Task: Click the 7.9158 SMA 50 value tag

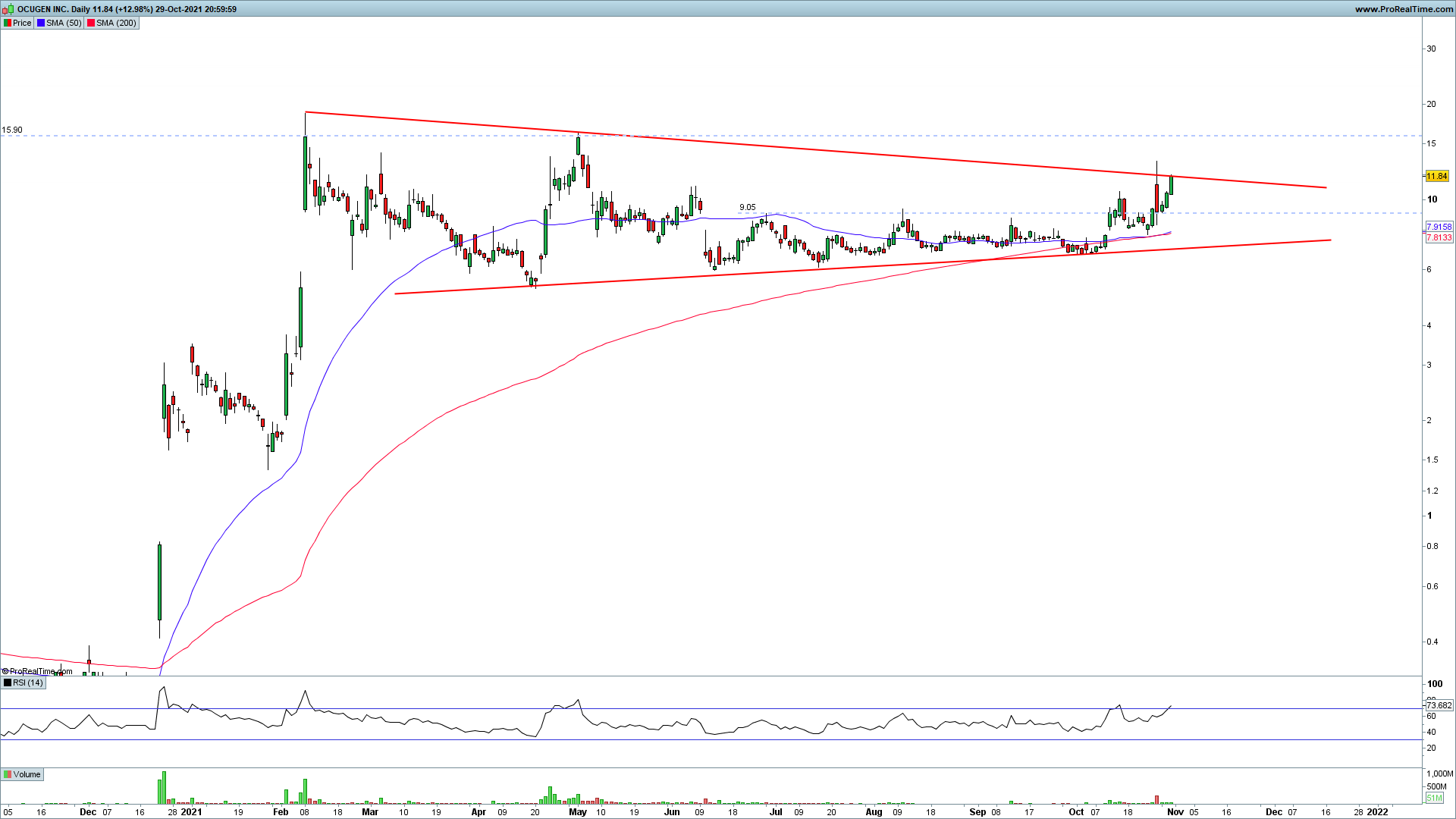Action: (1439, 227)
